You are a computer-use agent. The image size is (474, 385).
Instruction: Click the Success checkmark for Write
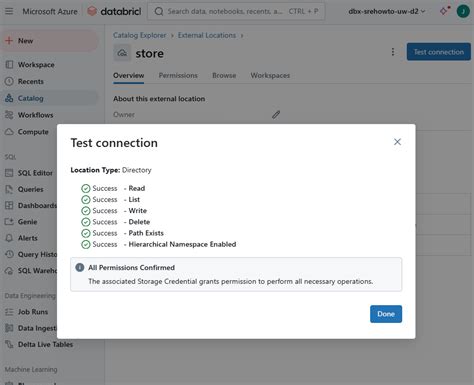pos(86,211)
